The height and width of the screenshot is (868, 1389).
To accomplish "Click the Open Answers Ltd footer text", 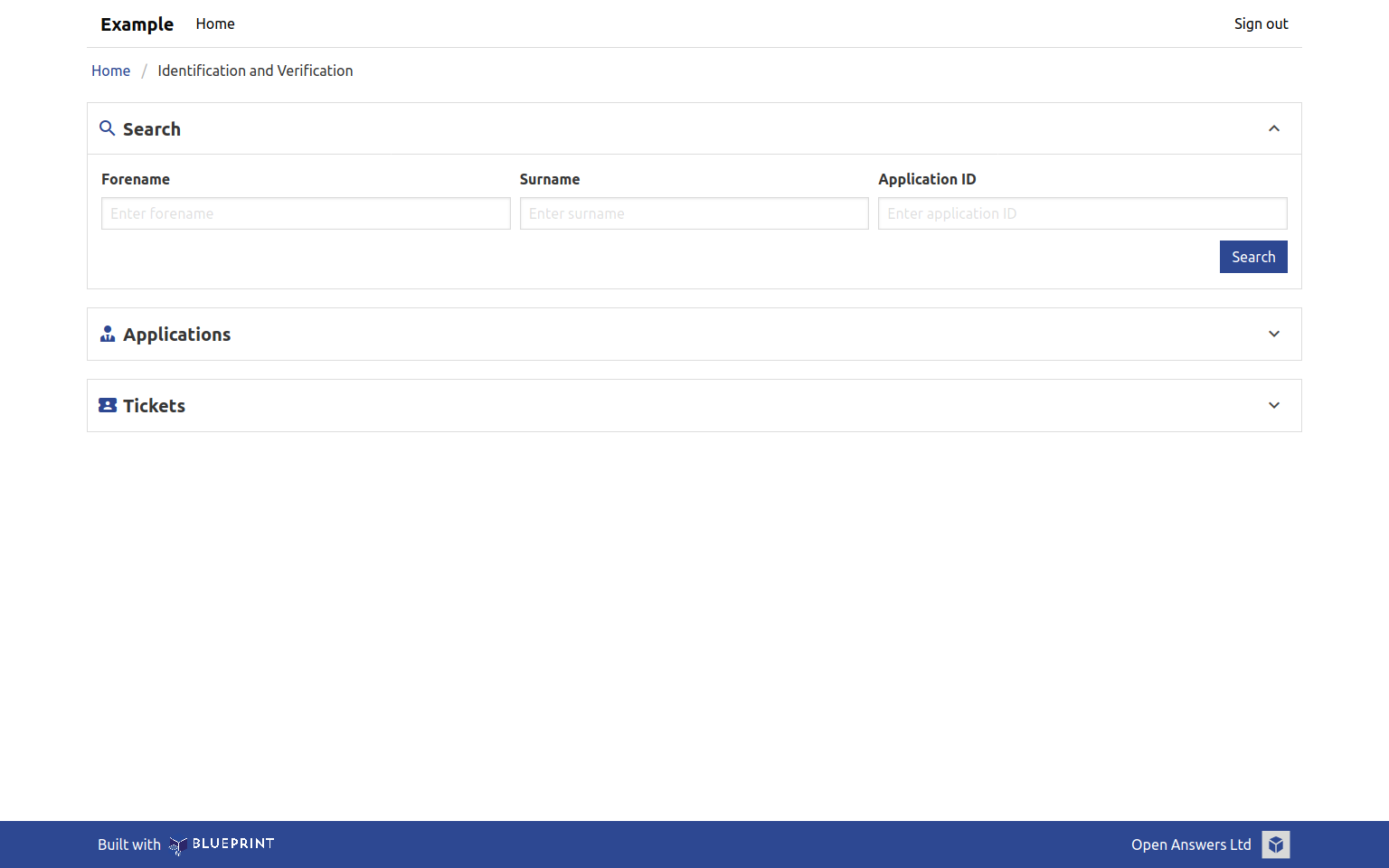I will tap(1191, 844).
